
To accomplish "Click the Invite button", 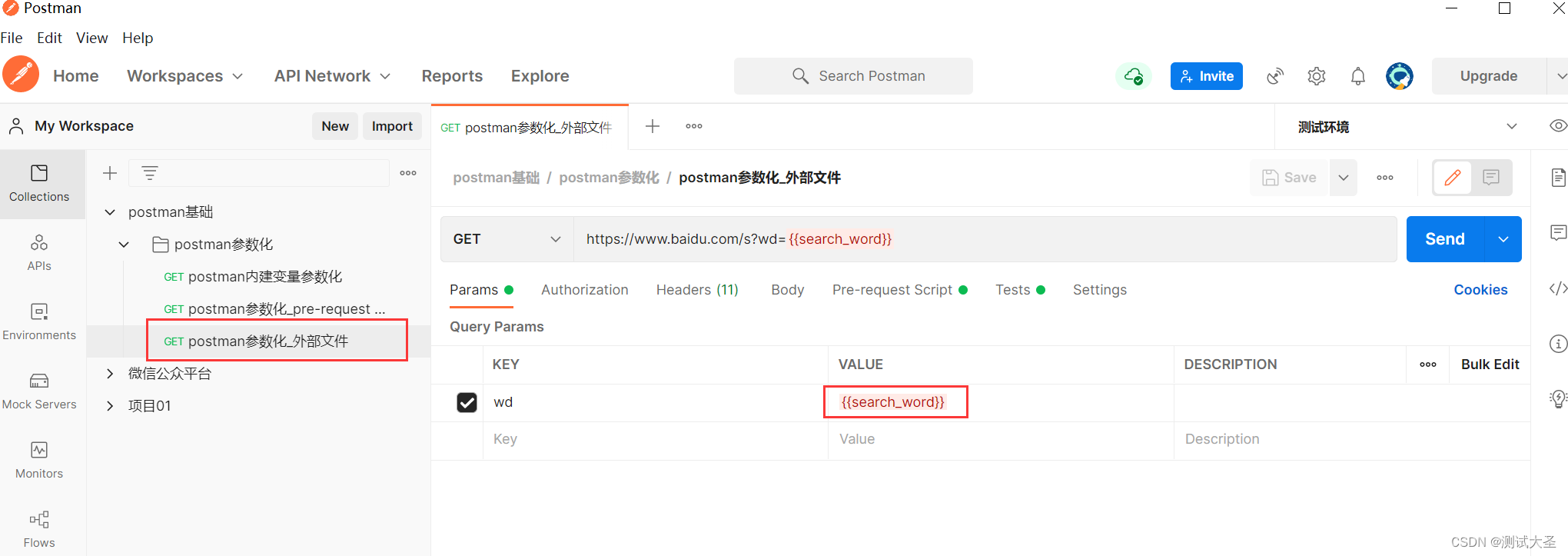I will [1207, 76].
